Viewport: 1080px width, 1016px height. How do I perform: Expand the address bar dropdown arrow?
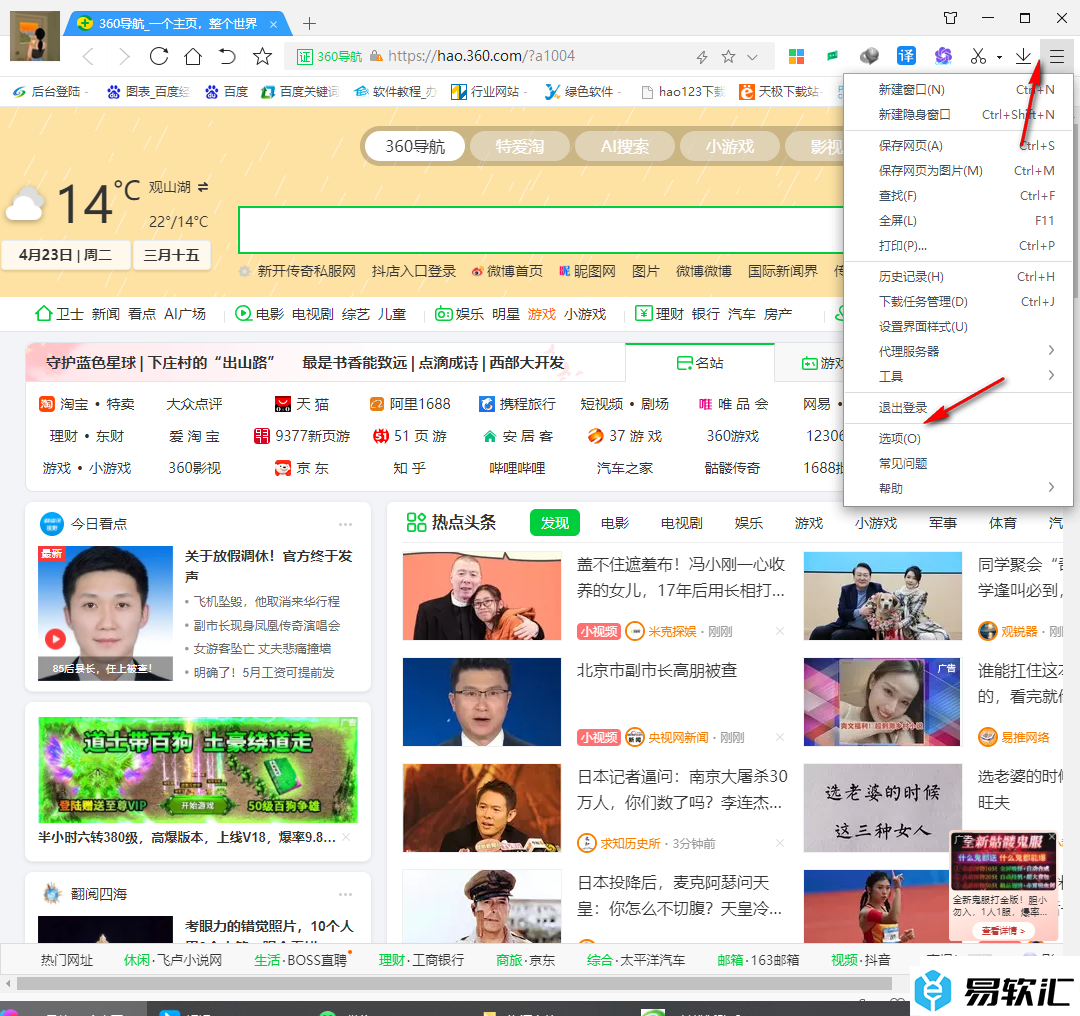(x=752, y=57)
